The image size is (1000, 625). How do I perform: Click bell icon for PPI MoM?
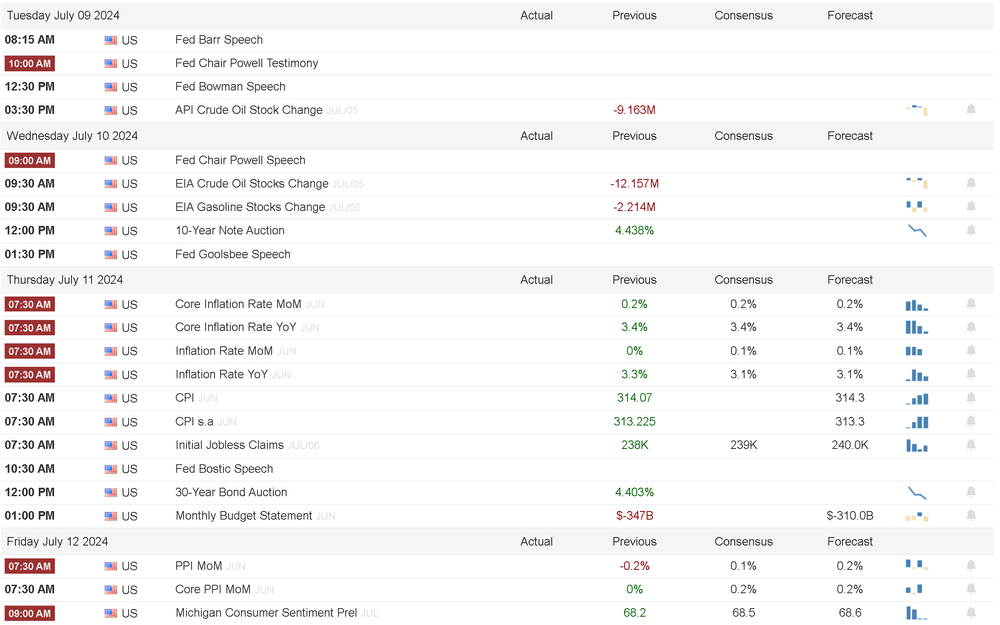click(x=971, y=566)
